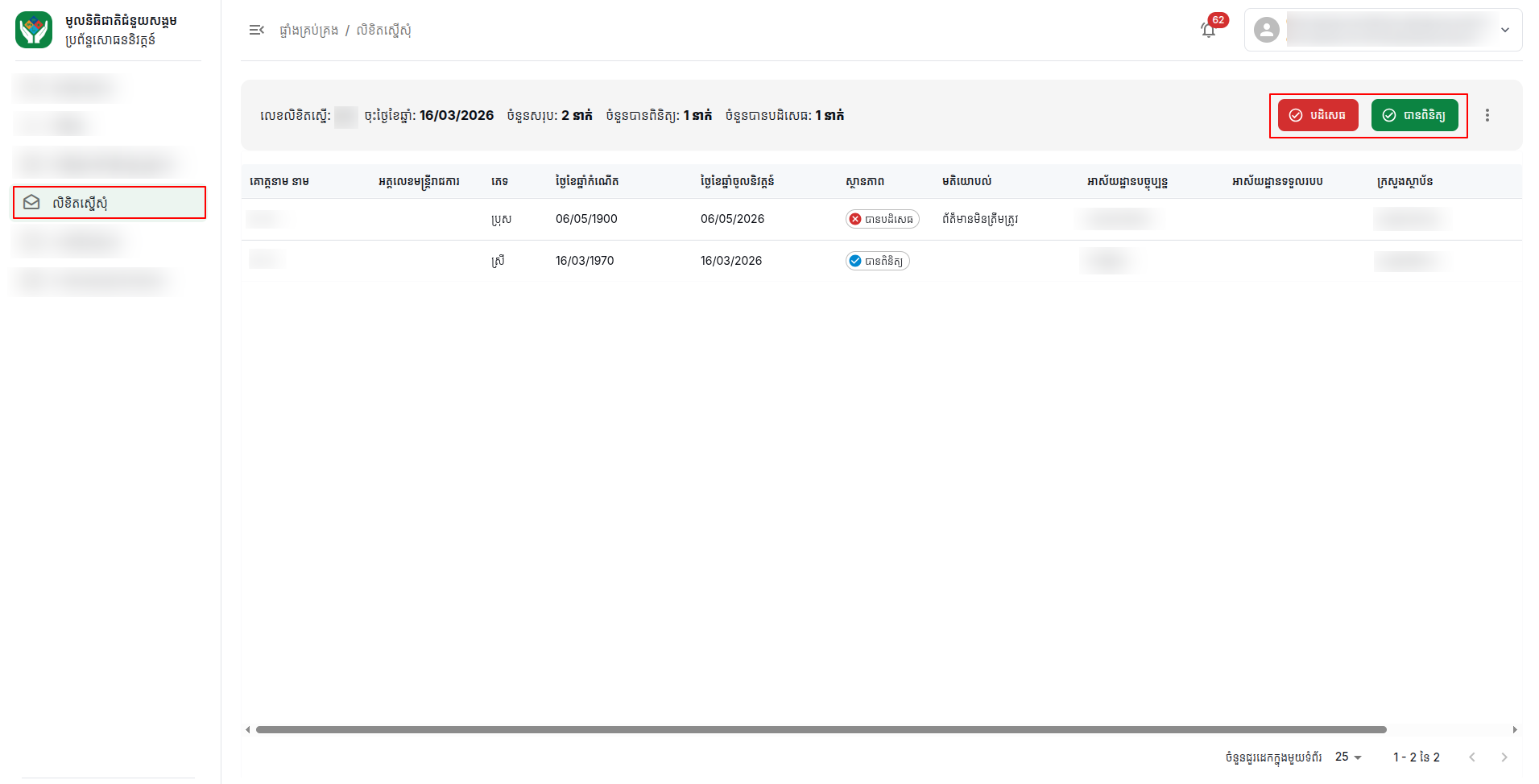Screen dimensions: 1539x784
Task: Click scrollbar right arrow
Action: [x=1515, y=729]
